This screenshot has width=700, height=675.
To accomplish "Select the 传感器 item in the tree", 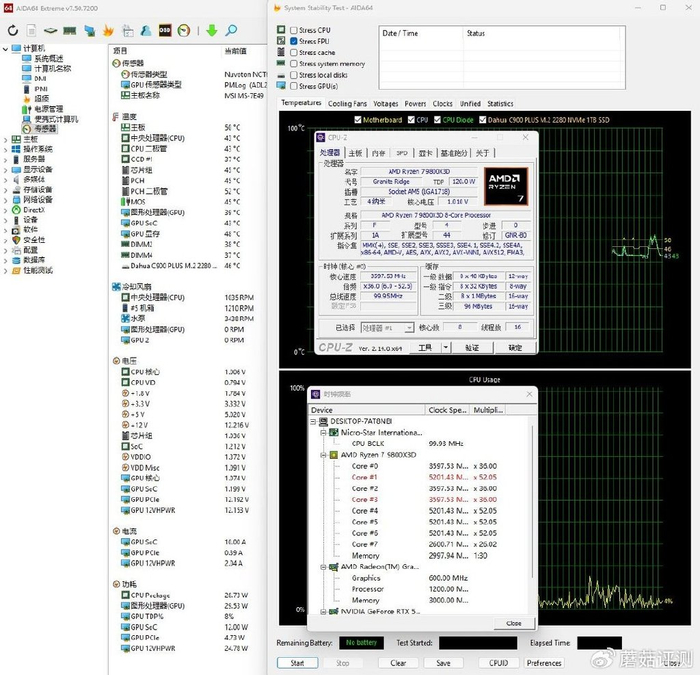I will click(x=45, y=128).
